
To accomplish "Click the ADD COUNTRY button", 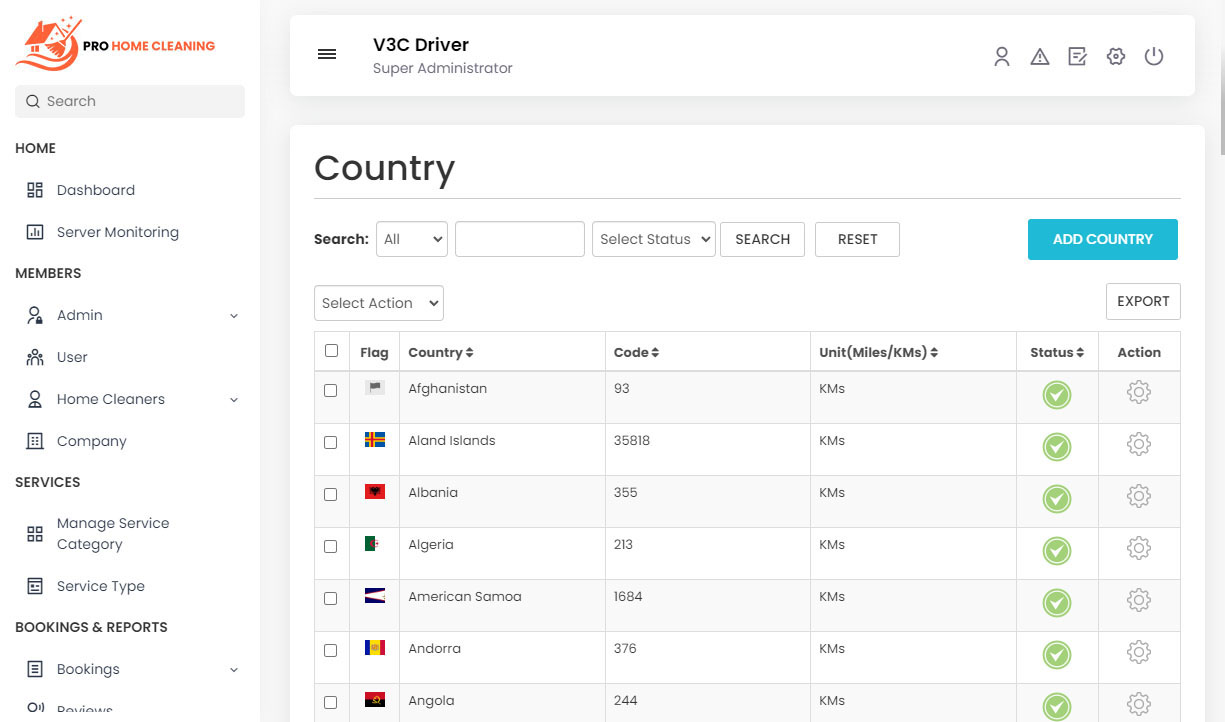I will click(1102, 240).
